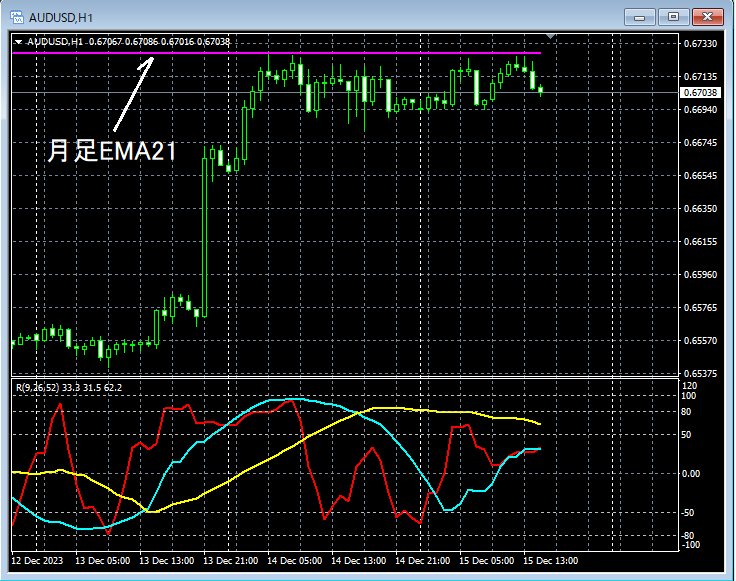Click the AUDUSD,H1 window title text
This screenshot has width=736, height=581.
(61, 18)
